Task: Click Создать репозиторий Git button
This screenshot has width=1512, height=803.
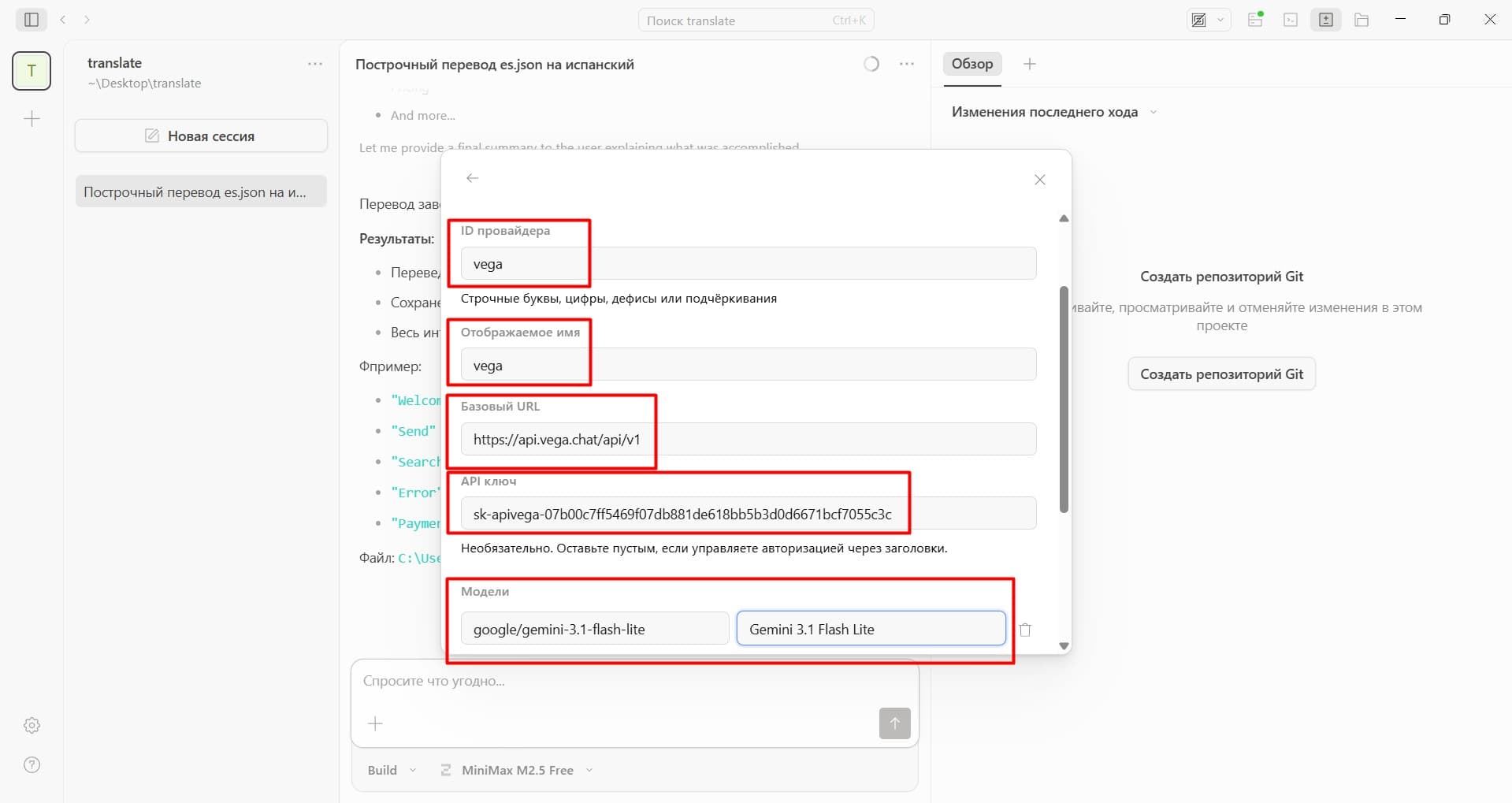Action: click(x=1221, y=374)
